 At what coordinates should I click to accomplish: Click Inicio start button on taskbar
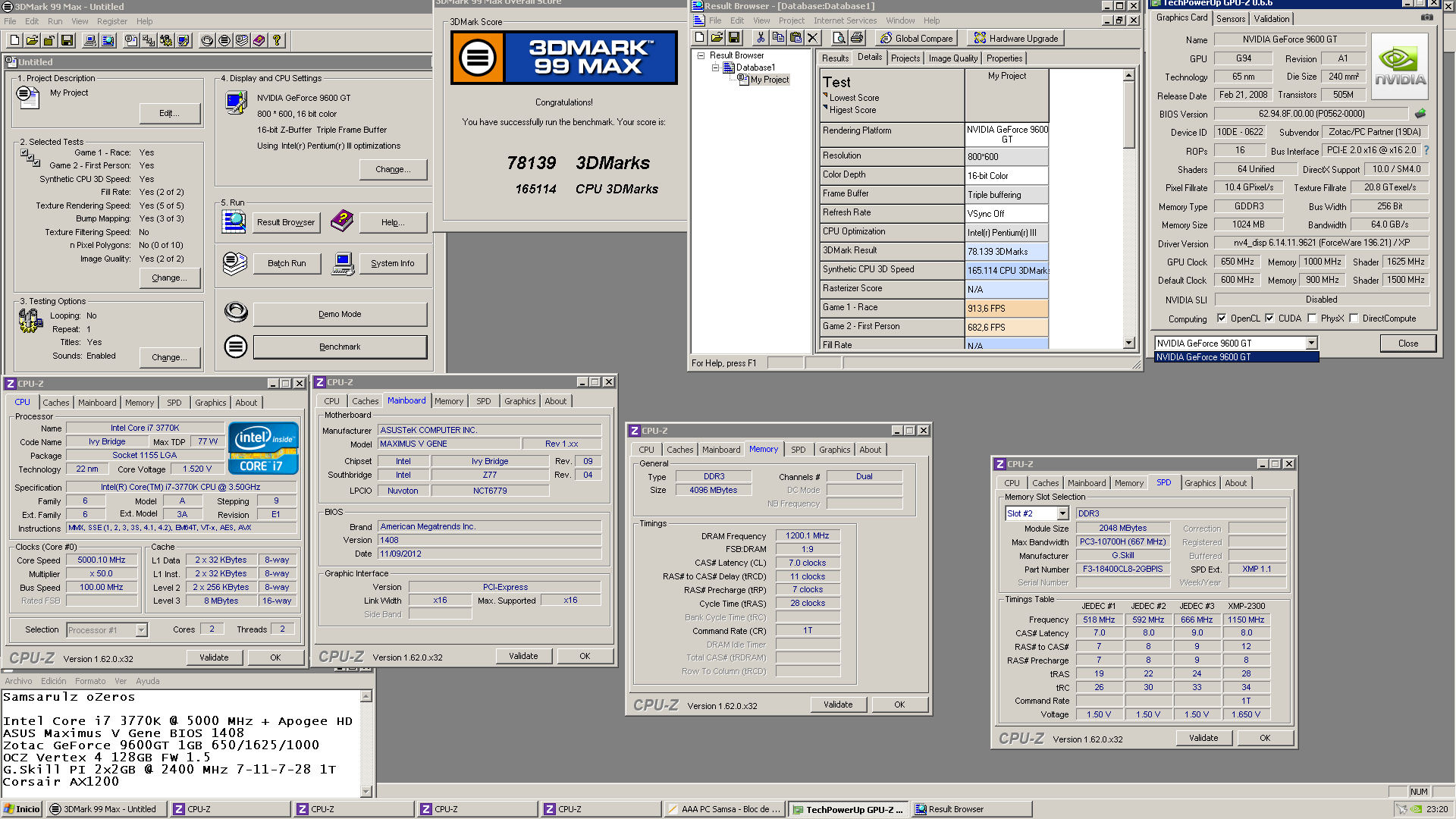[x=21, y=809]
